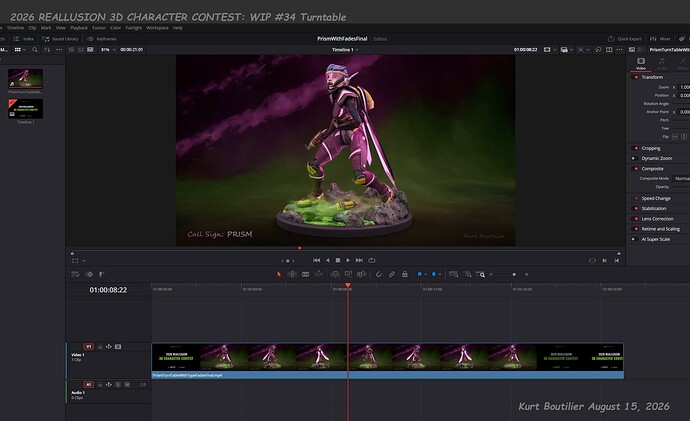Image resolution: width=690 pixels, height=421 pixels.
Task: Play the timeline forward
Action: pyautogui.click(x=348, y=260)
